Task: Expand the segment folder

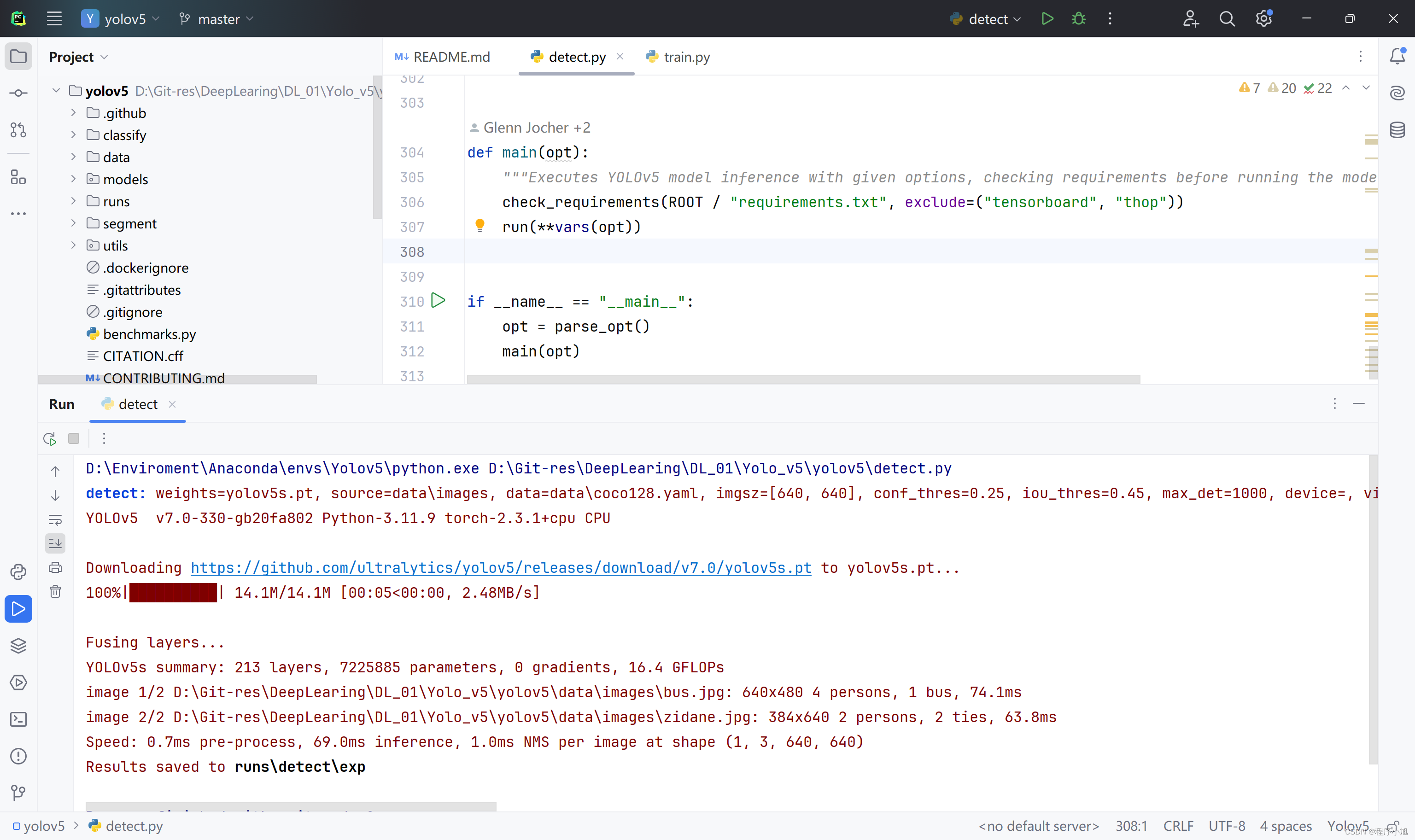Action: (73, 223)
